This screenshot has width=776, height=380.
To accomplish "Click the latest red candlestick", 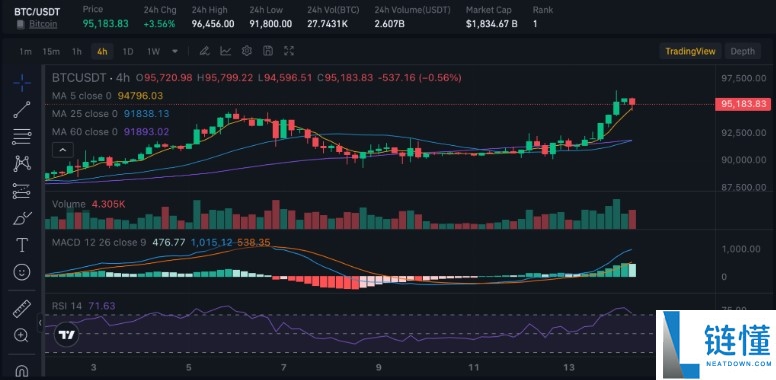I will [x=632, y=102].
